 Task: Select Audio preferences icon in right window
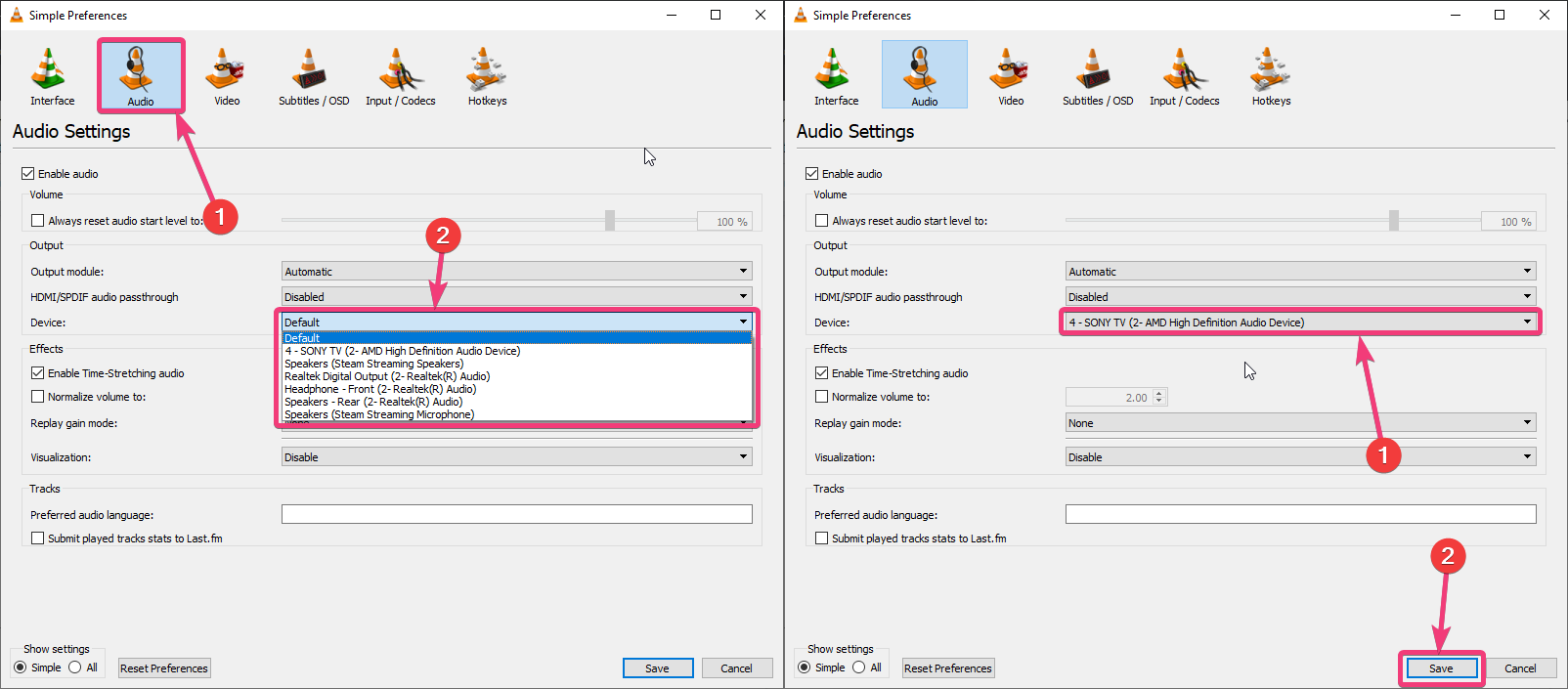pyautogui.click(x=924, y=76)
